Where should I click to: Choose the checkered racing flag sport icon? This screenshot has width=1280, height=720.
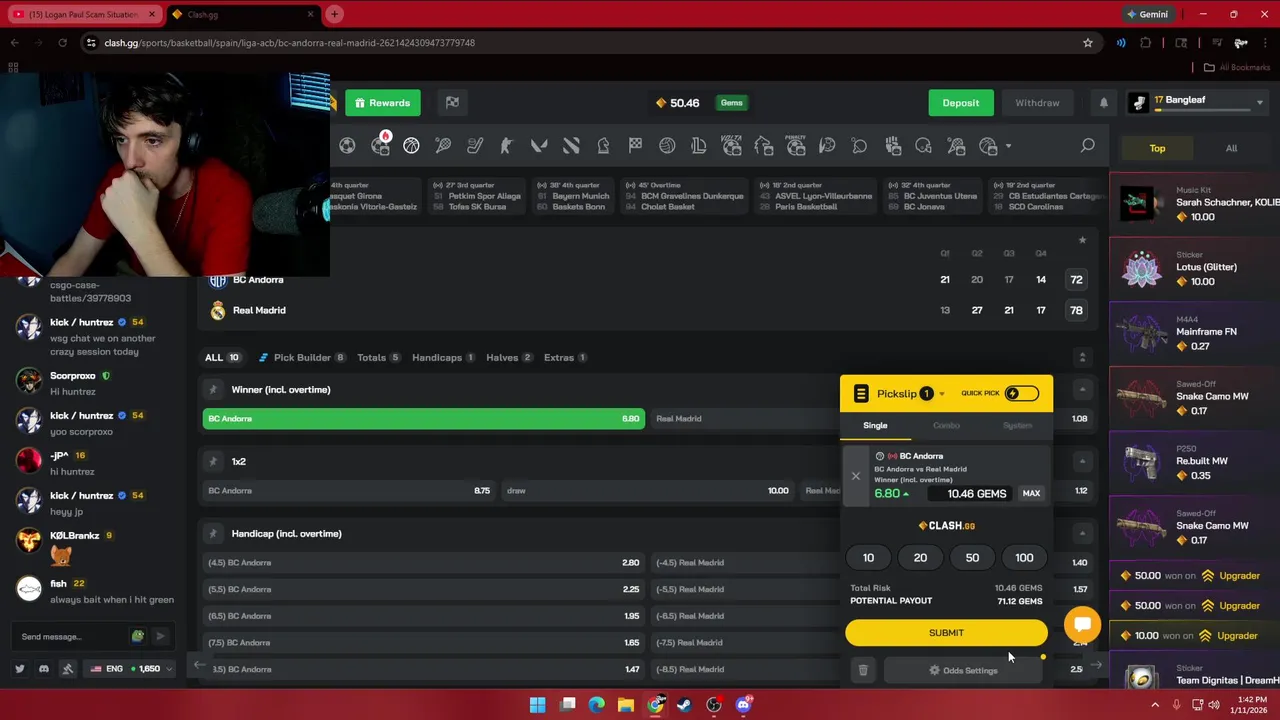[x=635, y=146]
